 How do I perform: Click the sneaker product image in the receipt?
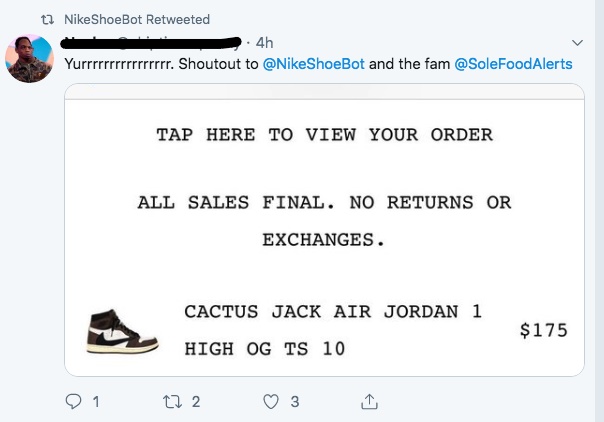122,331
